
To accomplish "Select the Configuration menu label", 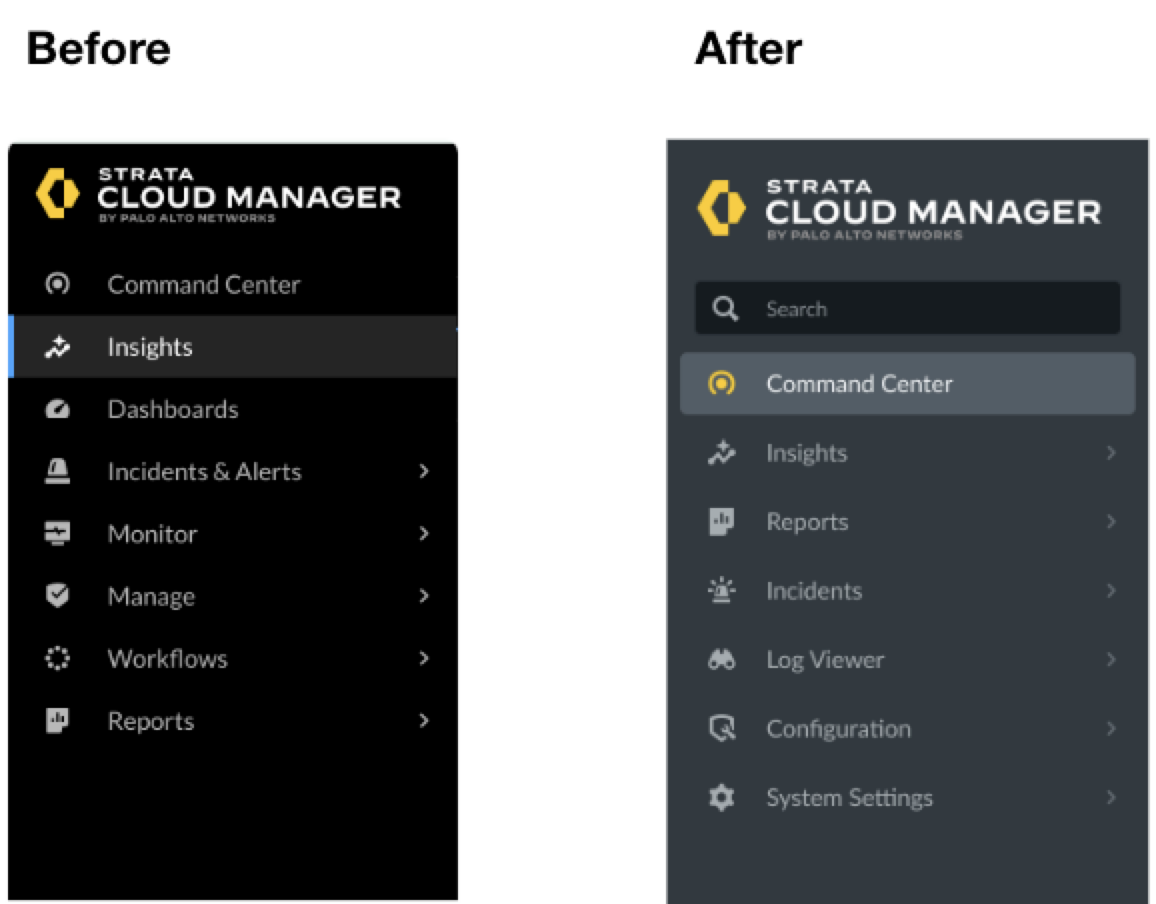I will 838,729.
